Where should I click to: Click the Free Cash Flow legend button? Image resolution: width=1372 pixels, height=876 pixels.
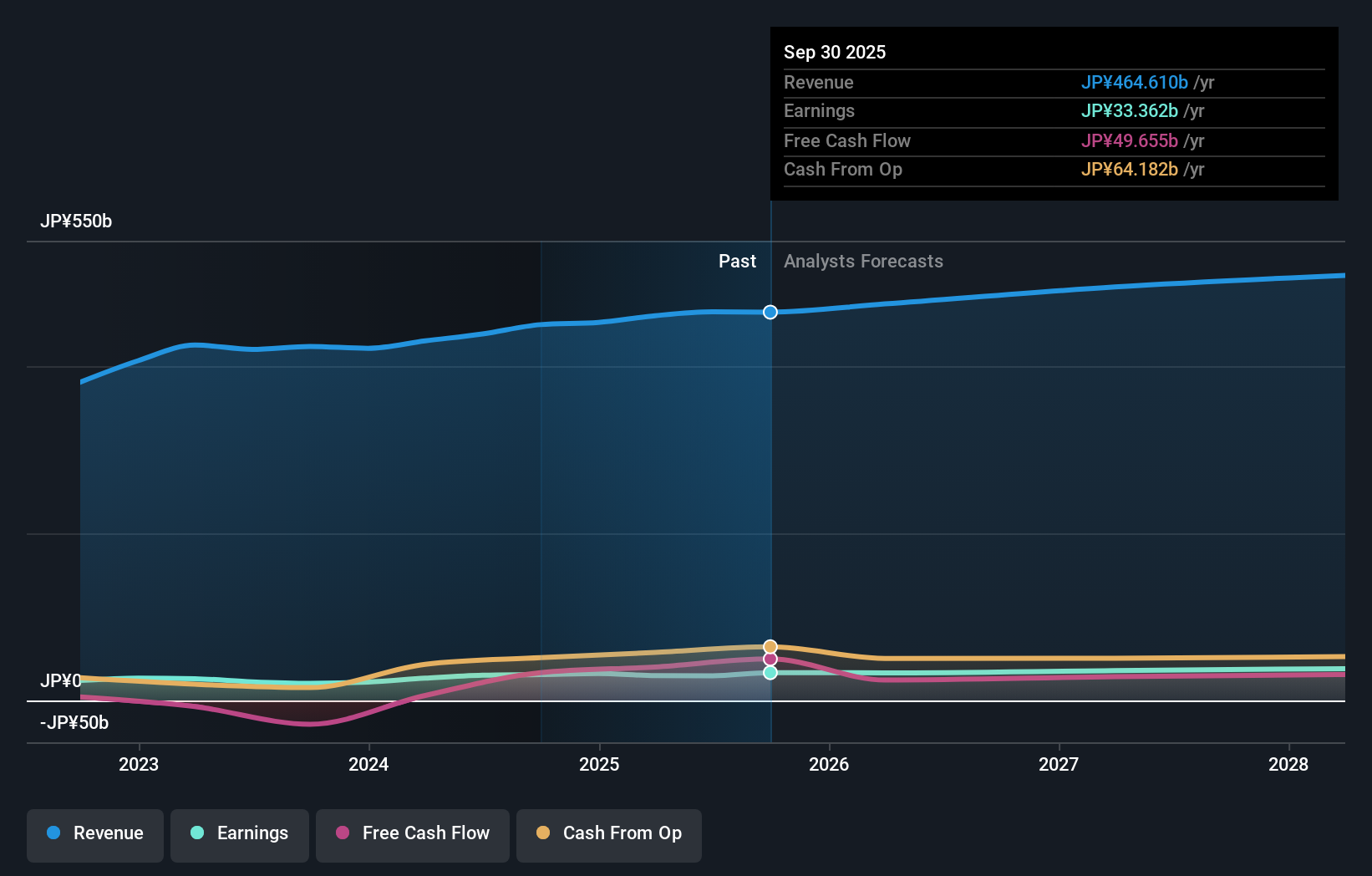pyautogui.click(x=412, y=835)
